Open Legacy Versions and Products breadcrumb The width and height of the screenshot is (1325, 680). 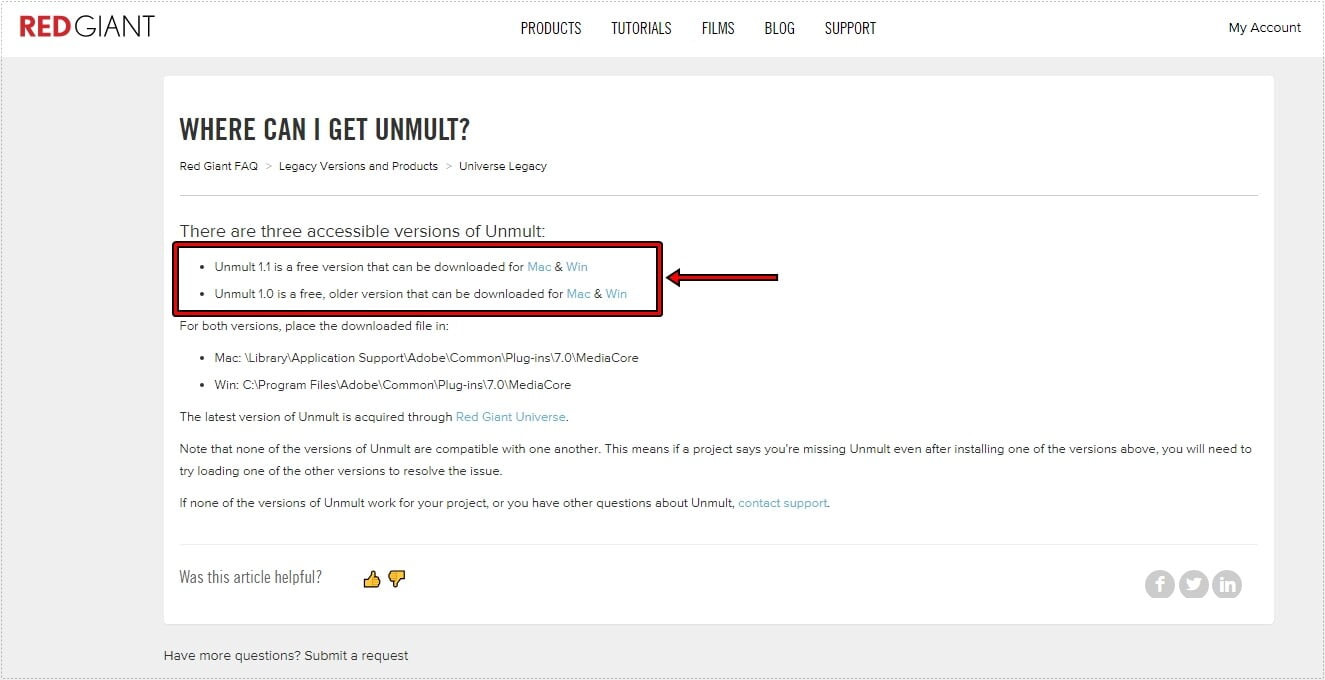click(358, 166)
